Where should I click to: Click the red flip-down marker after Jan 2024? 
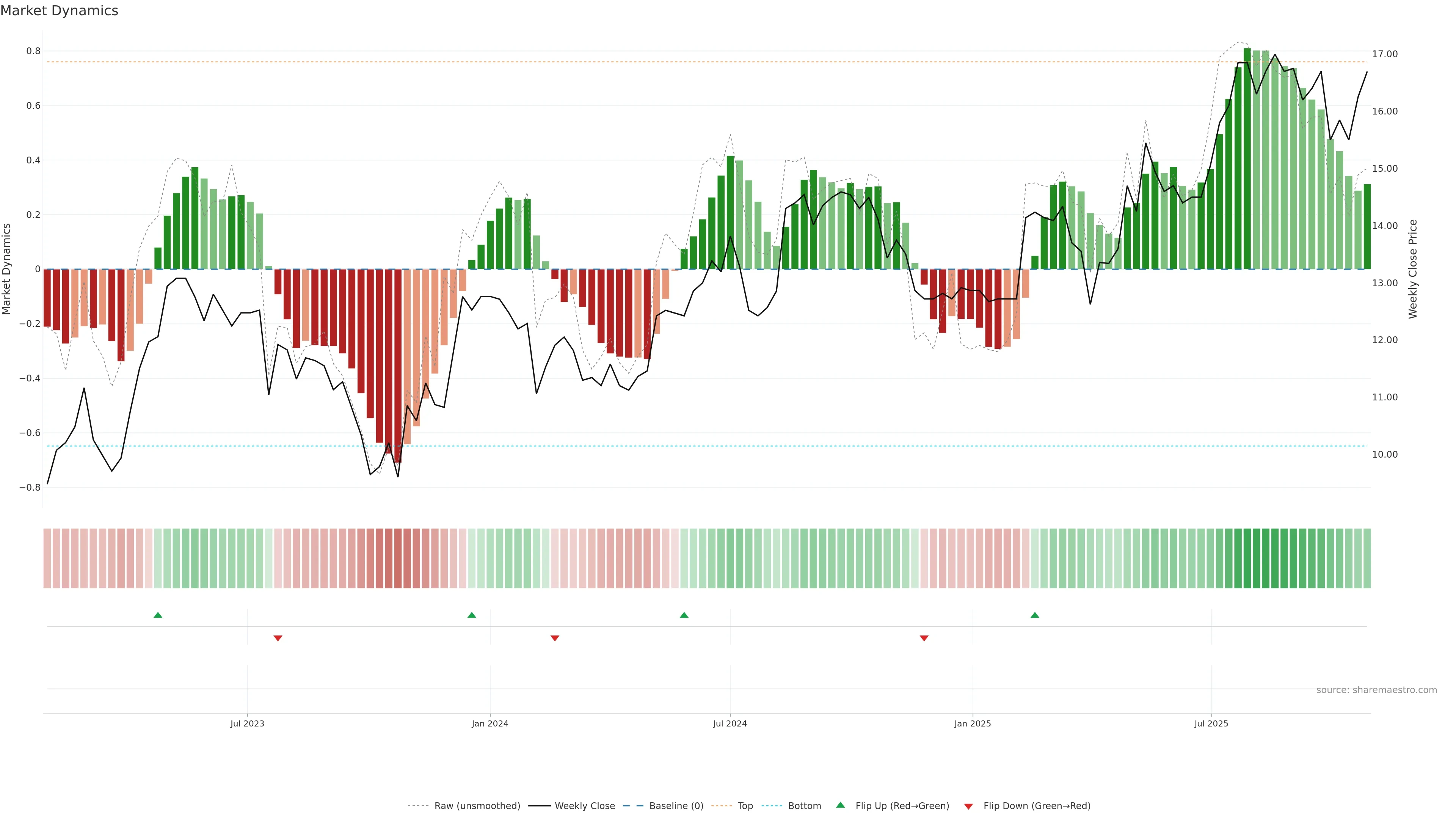click(554, 638)
